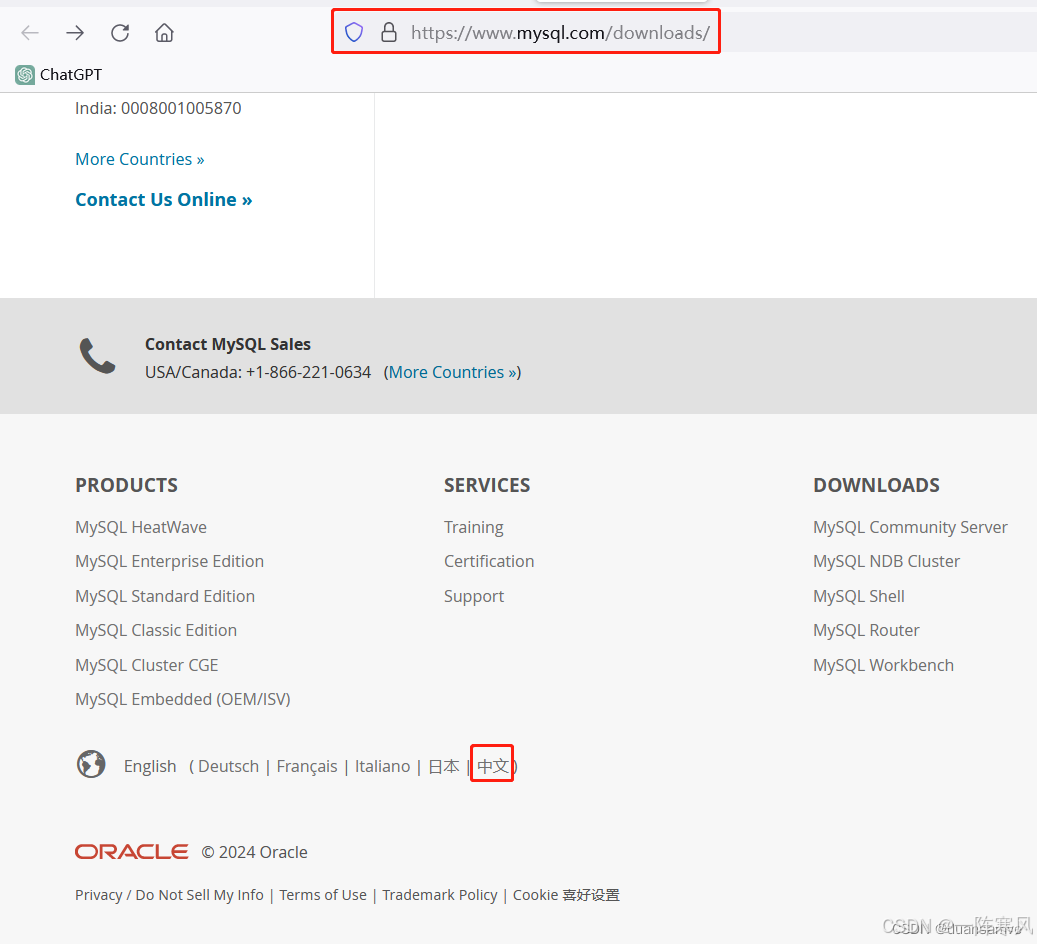The height and width of the screenshot is (944, 1037).
Task: Click the tracking protection shield icon
Action: pos(354,32)
